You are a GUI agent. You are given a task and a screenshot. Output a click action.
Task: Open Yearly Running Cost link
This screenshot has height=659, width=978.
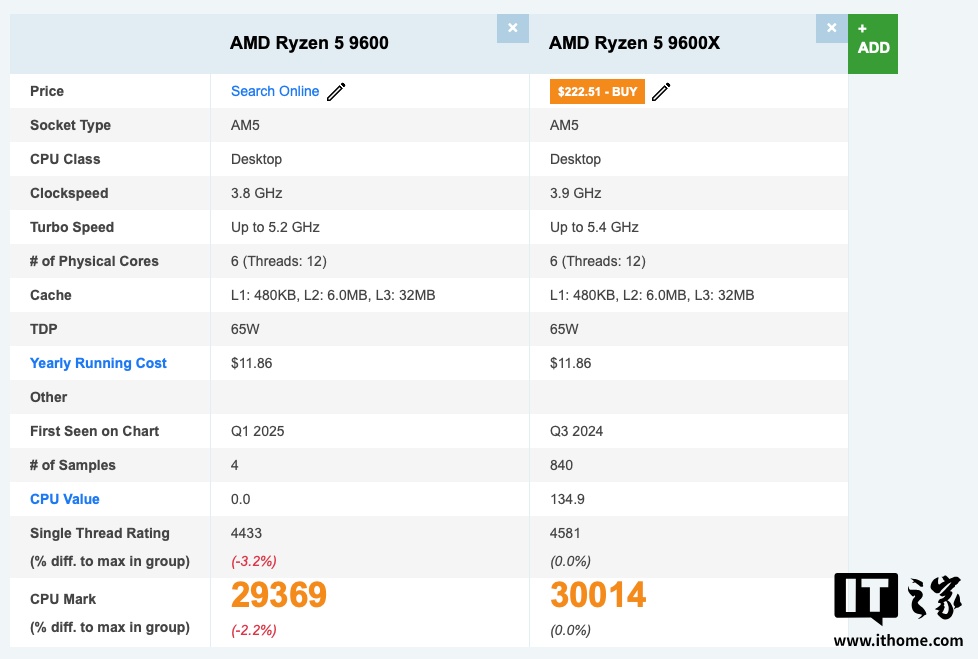(98, 363)
